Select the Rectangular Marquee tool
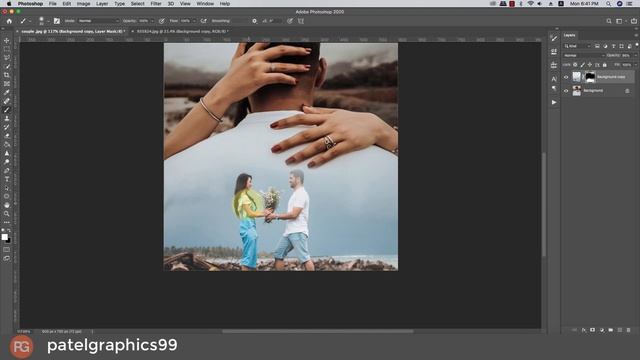 click(x=7, y=49)
